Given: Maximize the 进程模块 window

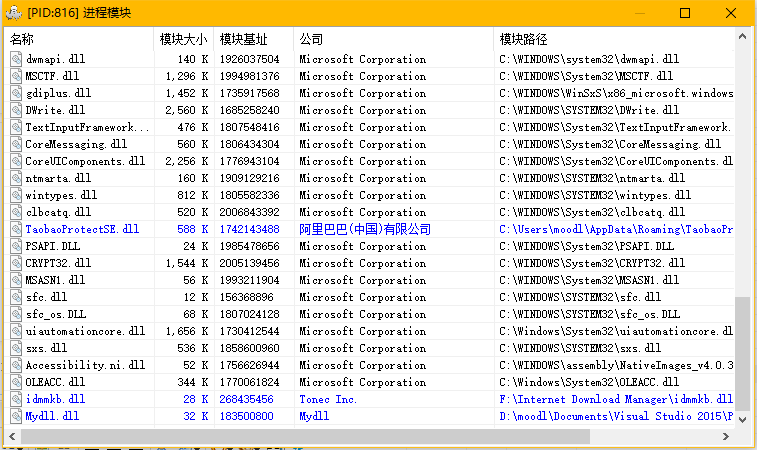Looking at the screenshot, I should pyautogui.click(x=685, y=13).
